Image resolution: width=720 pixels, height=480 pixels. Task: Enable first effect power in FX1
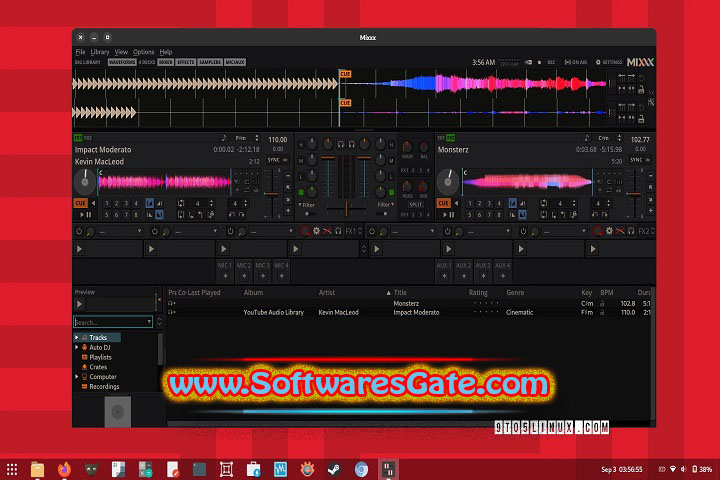pyautogui.click(x=79, y=232)
